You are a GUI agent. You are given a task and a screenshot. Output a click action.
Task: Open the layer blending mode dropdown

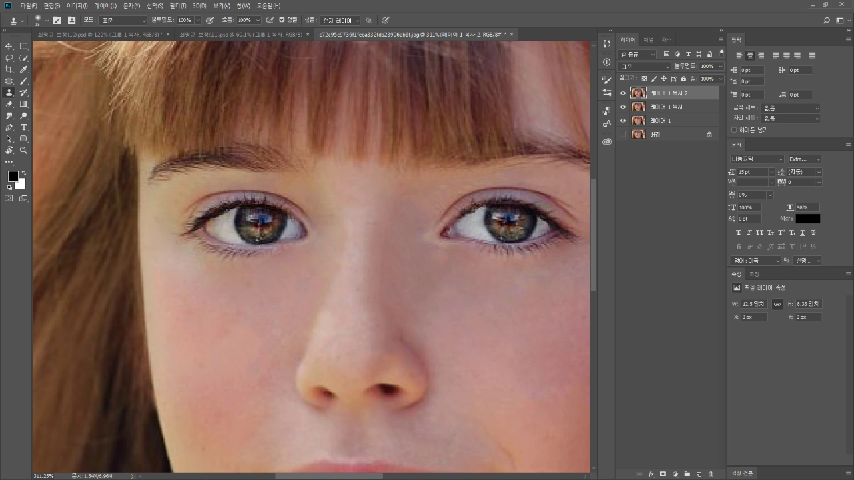click(643, 66)
